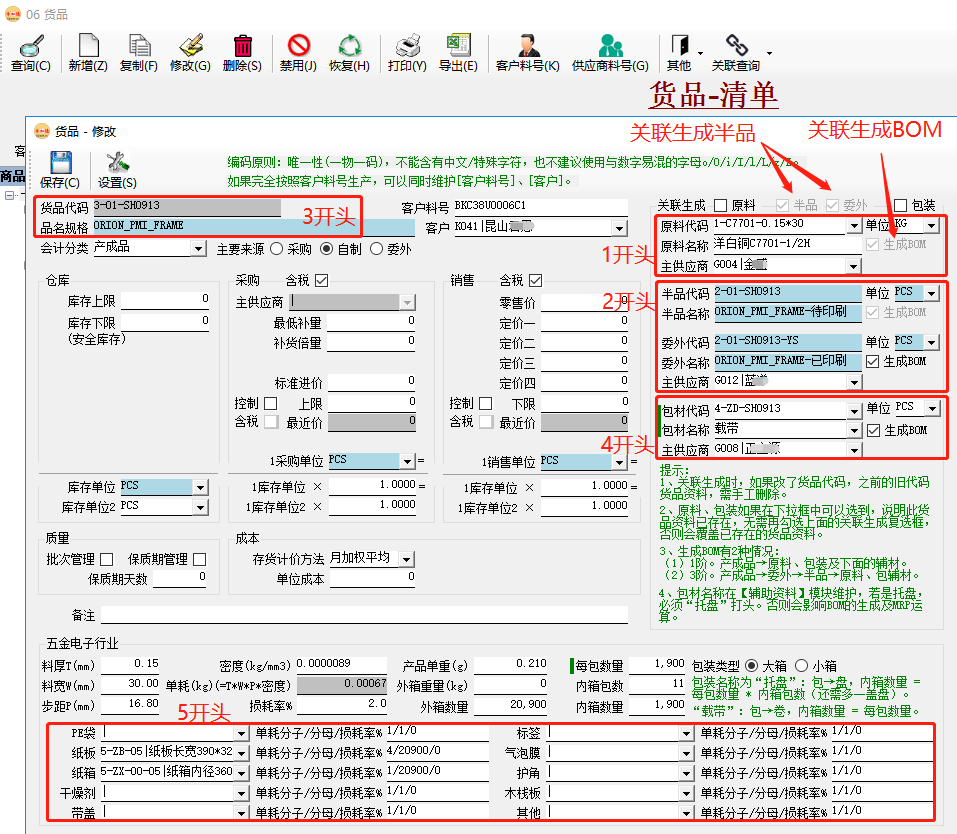Toggle 销售 控制 checkbox
The height and width of the screenshot is (834, 957).
486,404
